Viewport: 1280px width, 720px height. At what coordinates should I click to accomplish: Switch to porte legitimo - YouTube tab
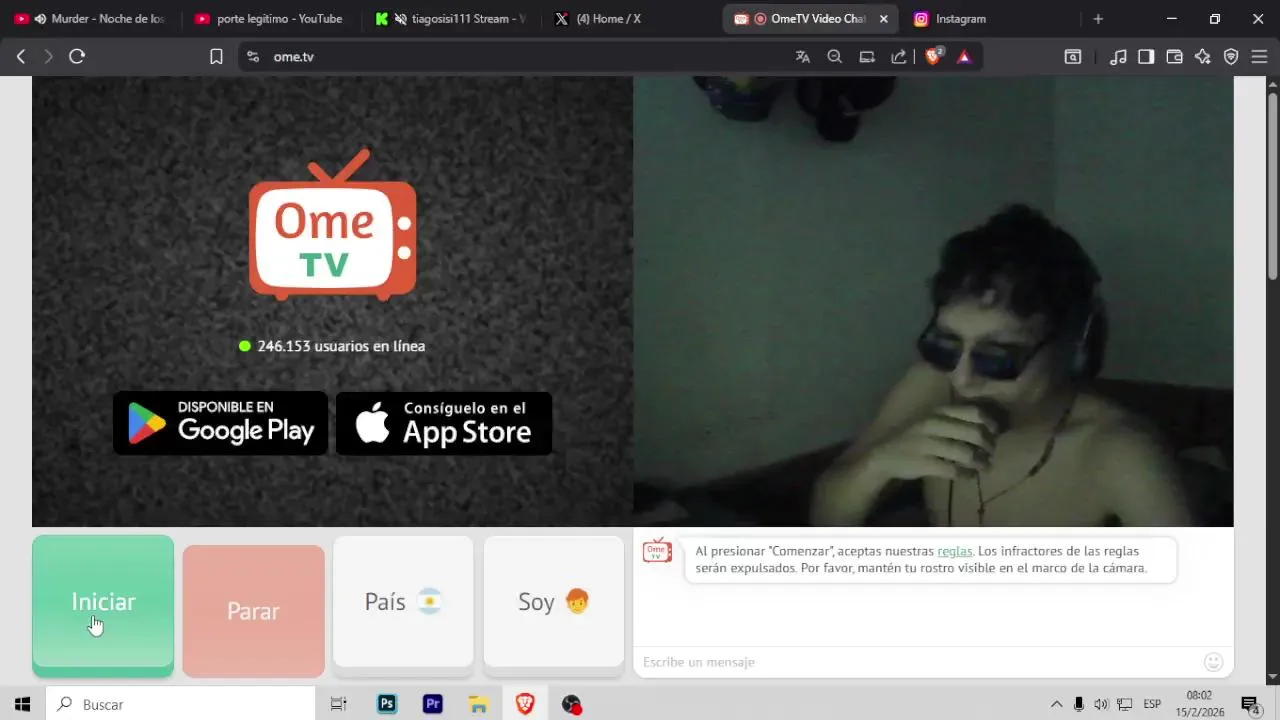[270, 19]
